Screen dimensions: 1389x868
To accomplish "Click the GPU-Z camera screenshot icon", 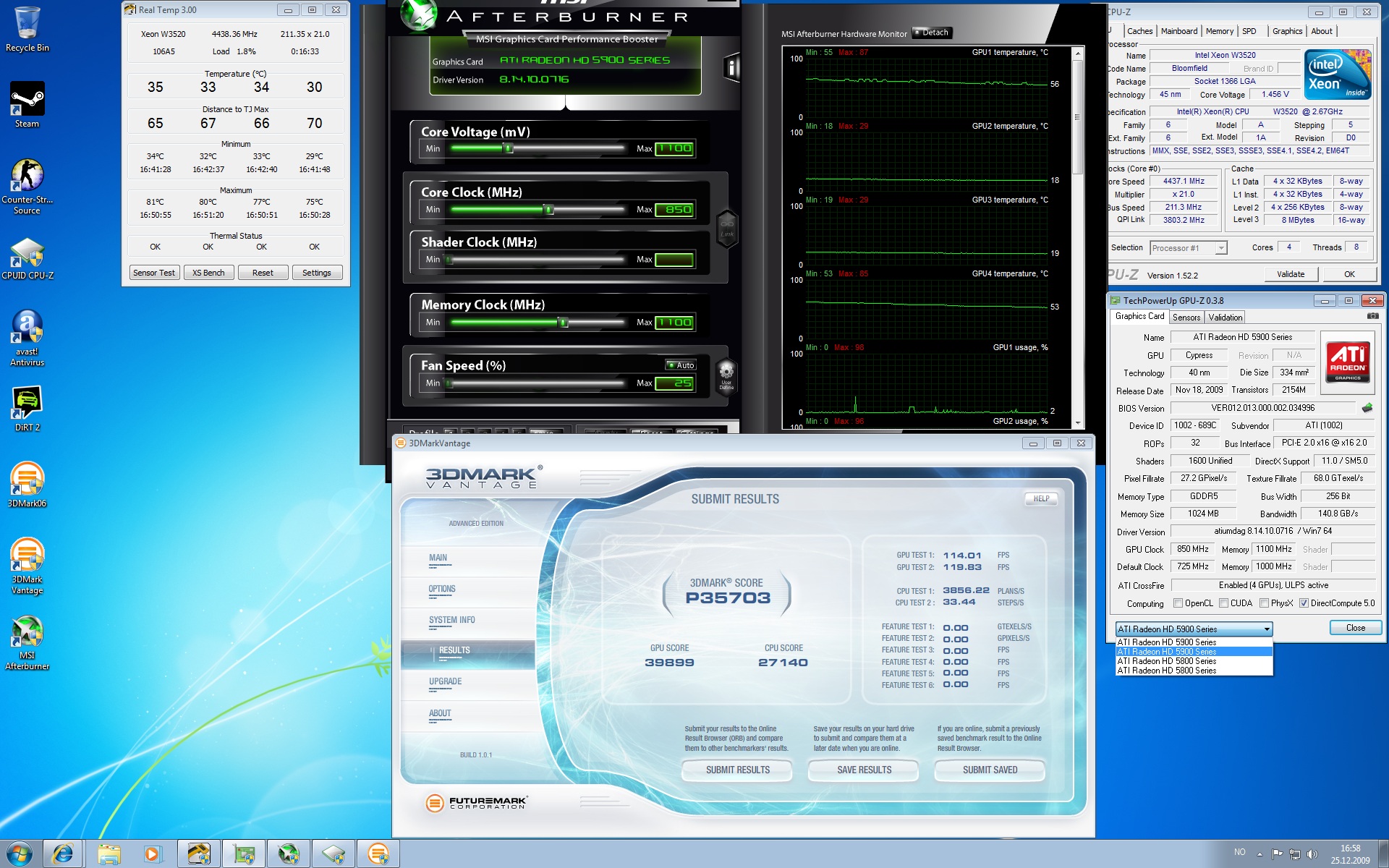I will 1372,316.
